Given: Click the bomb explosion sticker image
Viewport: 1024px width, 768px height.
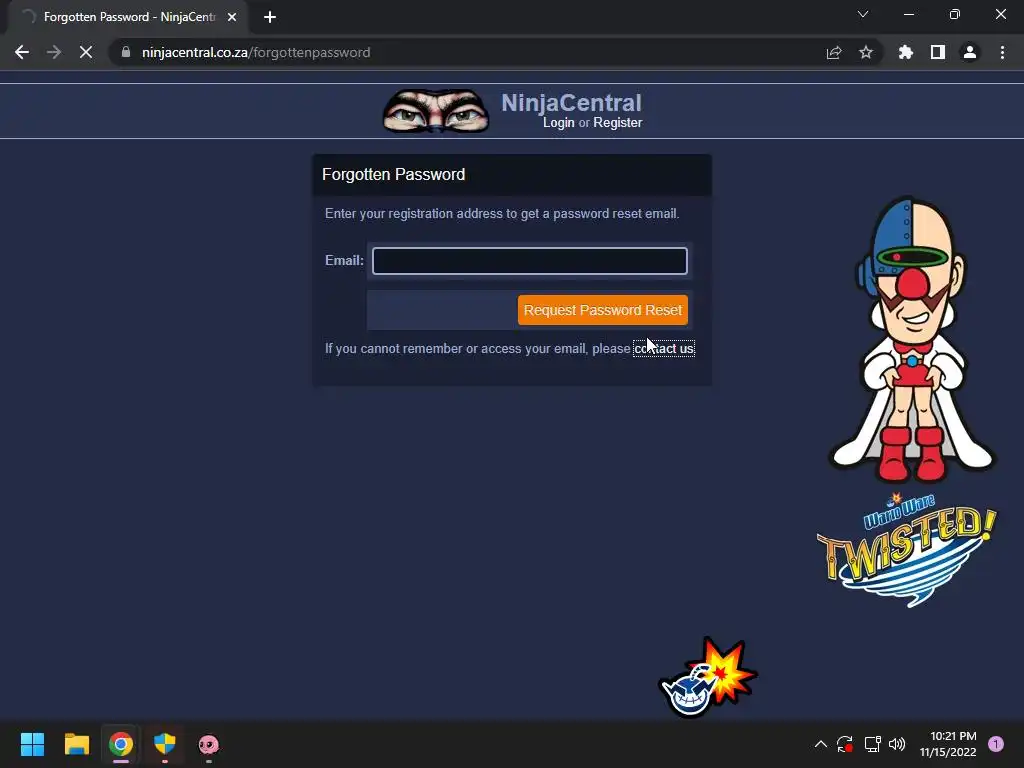Looking at the screenshot, I should [x=709, y=677].
